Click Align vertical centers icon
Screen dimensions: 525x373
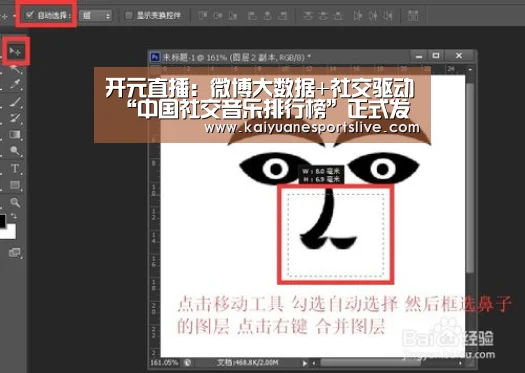[218, 15]
